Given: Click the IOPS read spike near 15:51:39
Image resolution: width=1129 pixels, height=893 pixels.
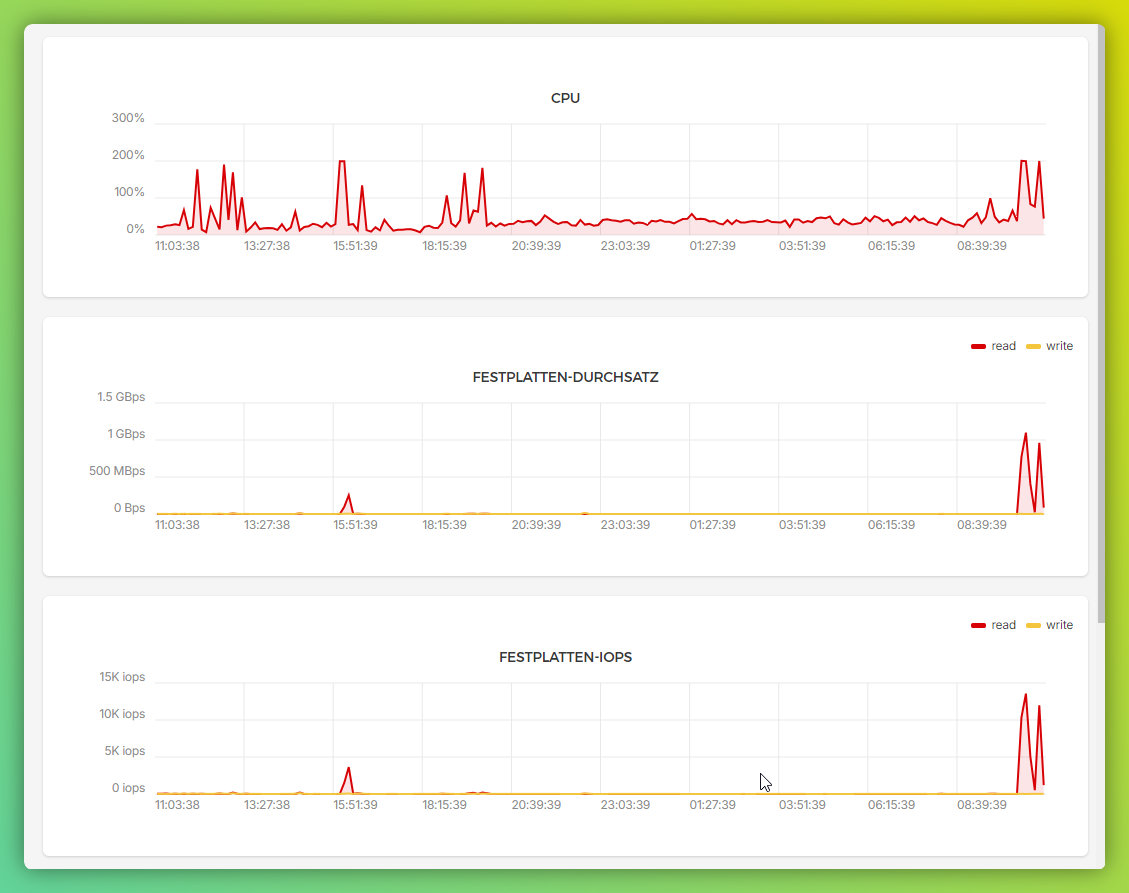Looking at the screenshot, I should [x=347, y=770].
